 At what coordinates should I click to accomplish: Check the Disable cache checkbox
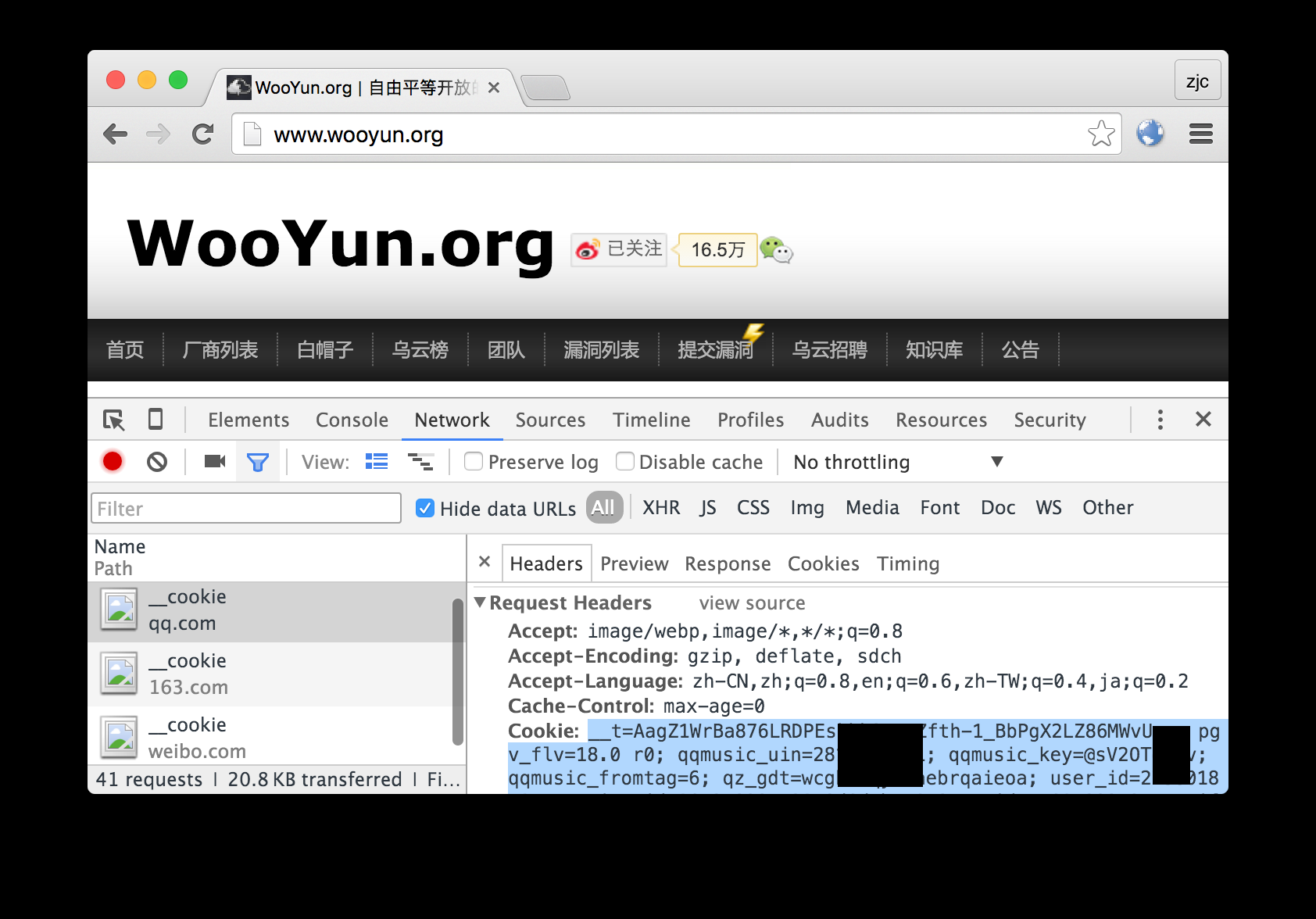(x=624, y=461)
